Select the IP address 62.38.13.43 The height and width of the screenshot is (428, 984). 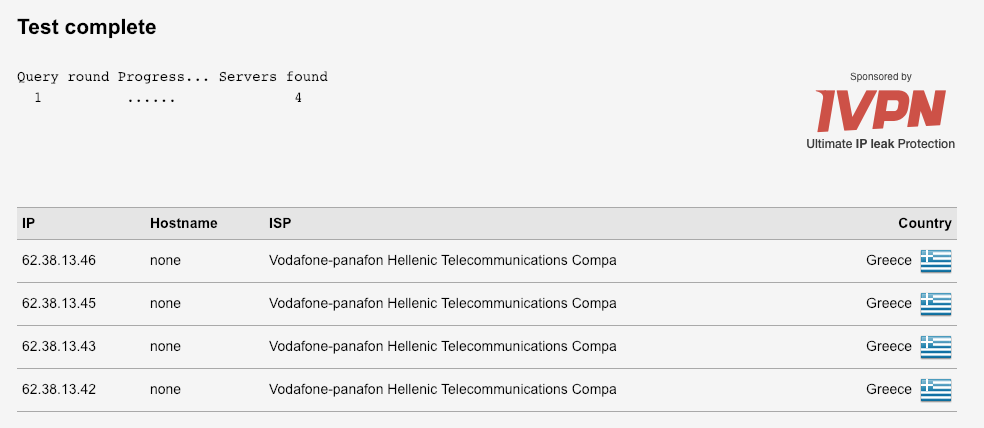click(x=59, y=346)
